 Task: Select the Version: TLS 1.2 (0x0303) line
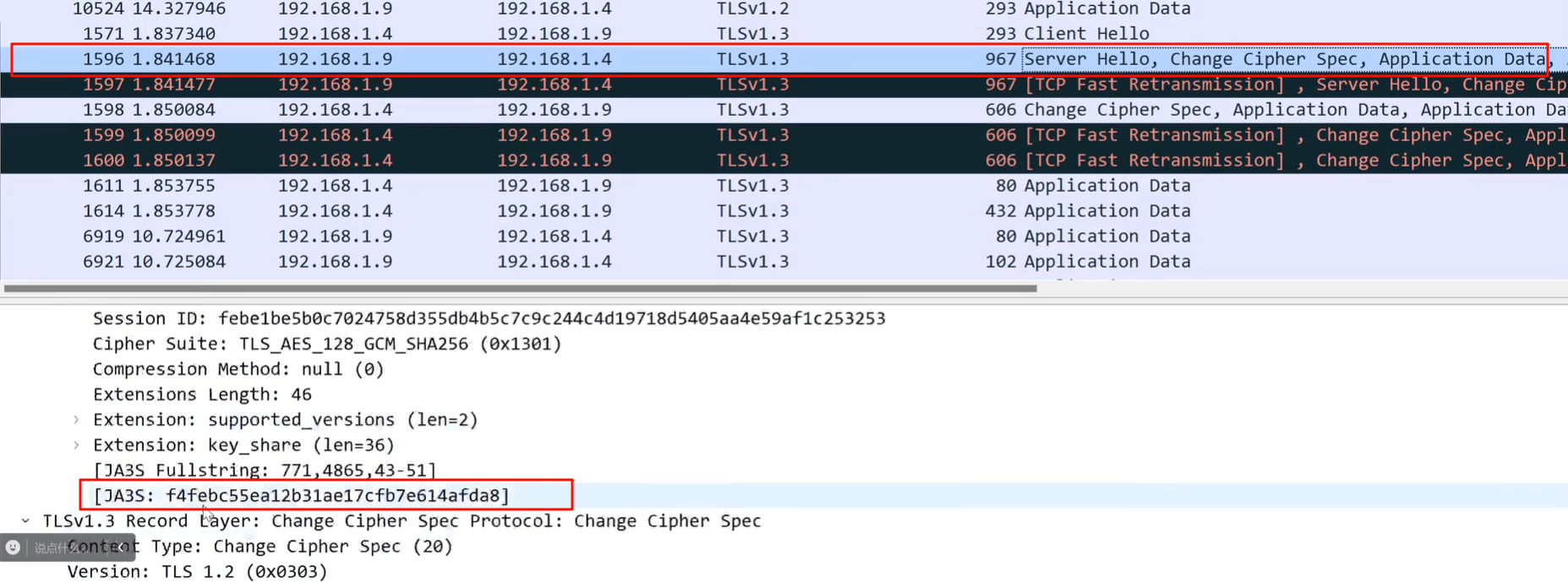[197, 572]
